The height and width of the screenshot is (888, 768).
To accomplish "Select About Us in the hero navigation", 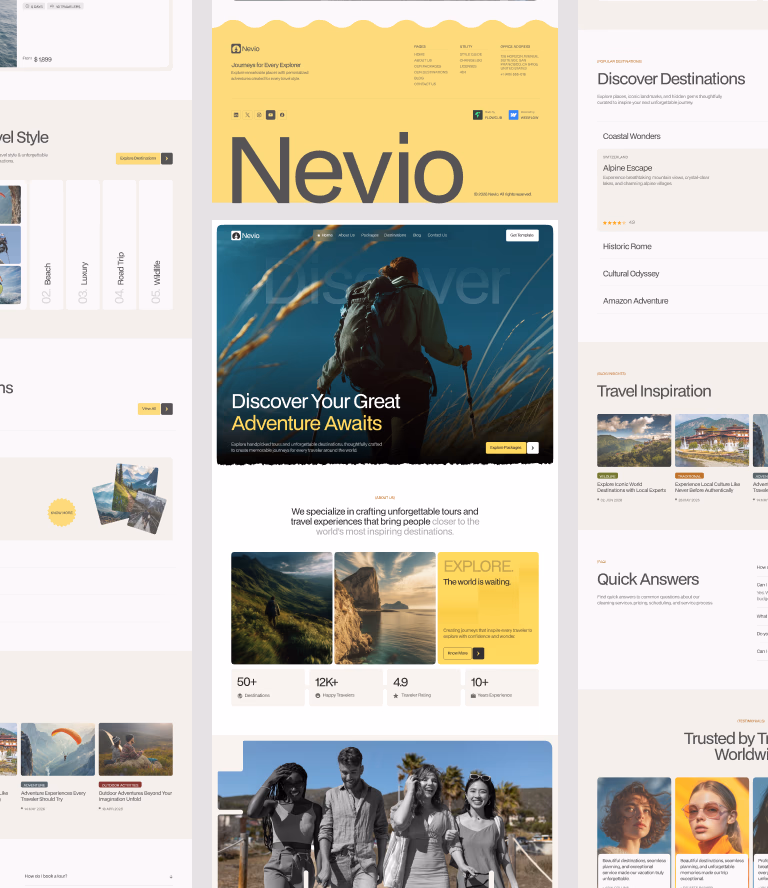I will point(347,235).
